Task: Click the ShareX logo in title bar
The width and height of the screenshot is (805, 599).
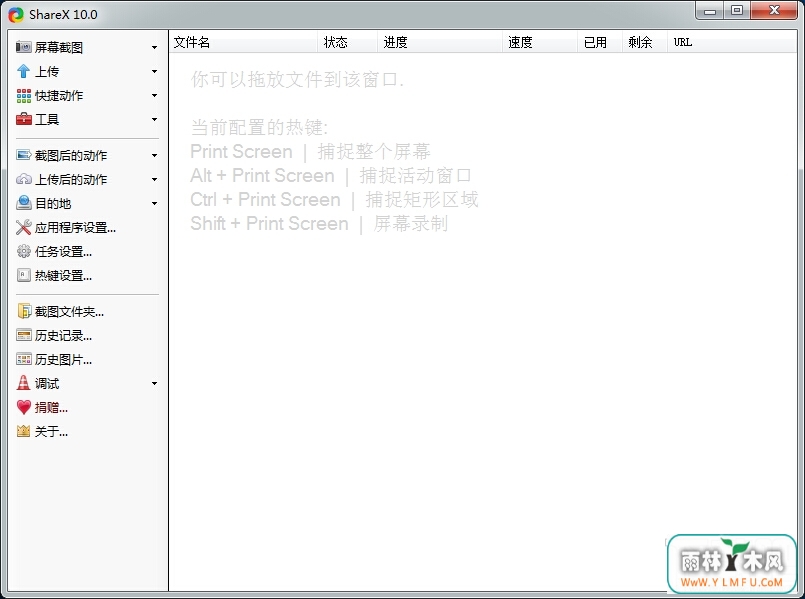Action: (16, 15)
